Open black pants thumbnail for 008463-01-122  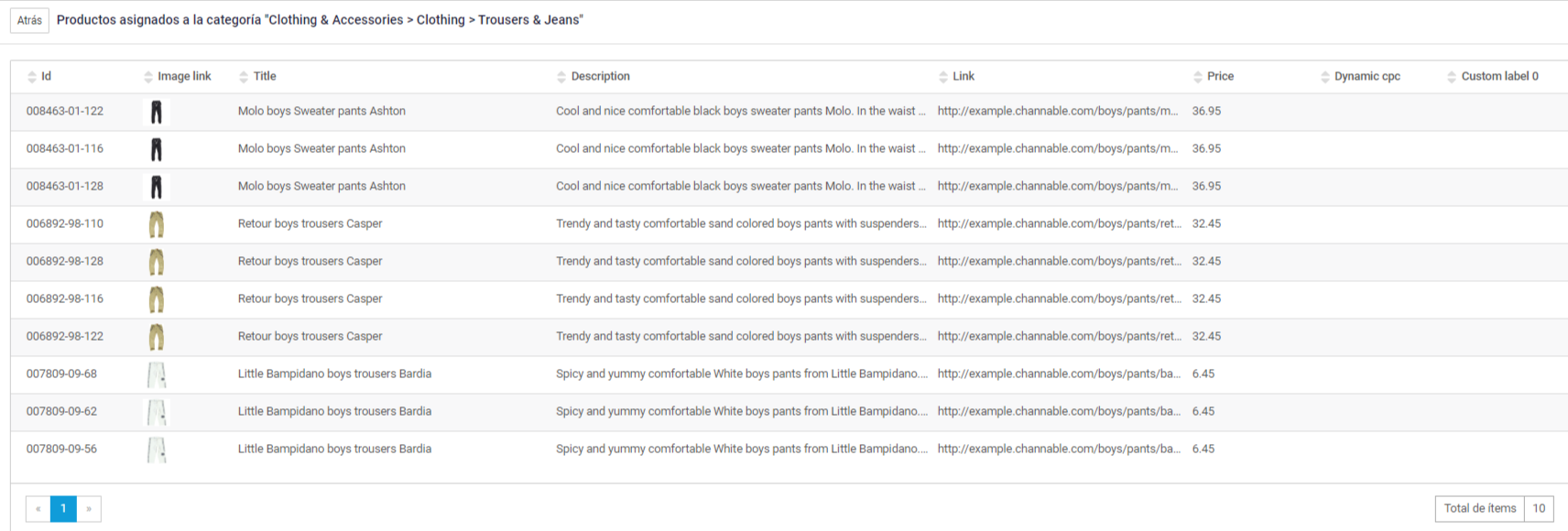coord(157,112)
